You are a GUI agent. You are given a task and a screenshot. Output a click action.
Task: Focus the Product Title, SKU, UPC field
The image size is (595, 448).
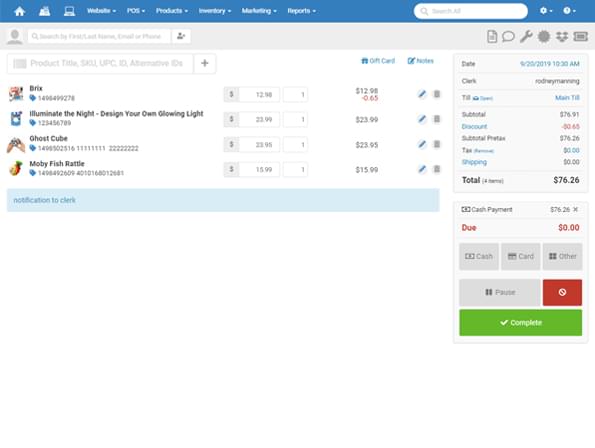[x=101, y=63]
